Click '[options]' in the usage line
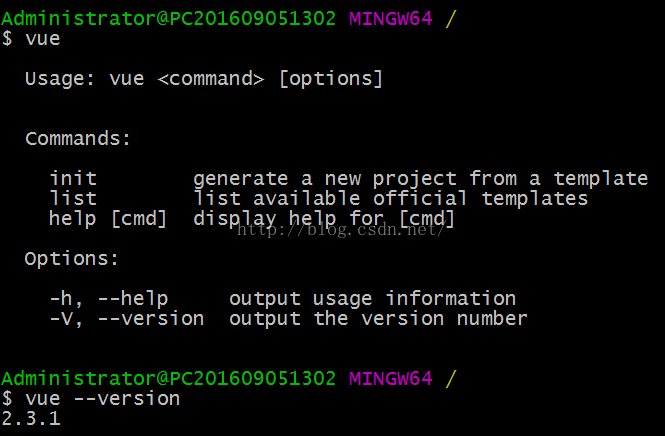Screen dimensions: 665x436 point(330,78)
